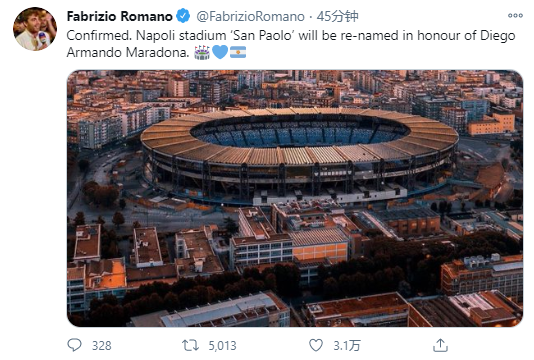The image size is (534, 360).
Task: Click the 328 replies count
Action: (101, 346)
